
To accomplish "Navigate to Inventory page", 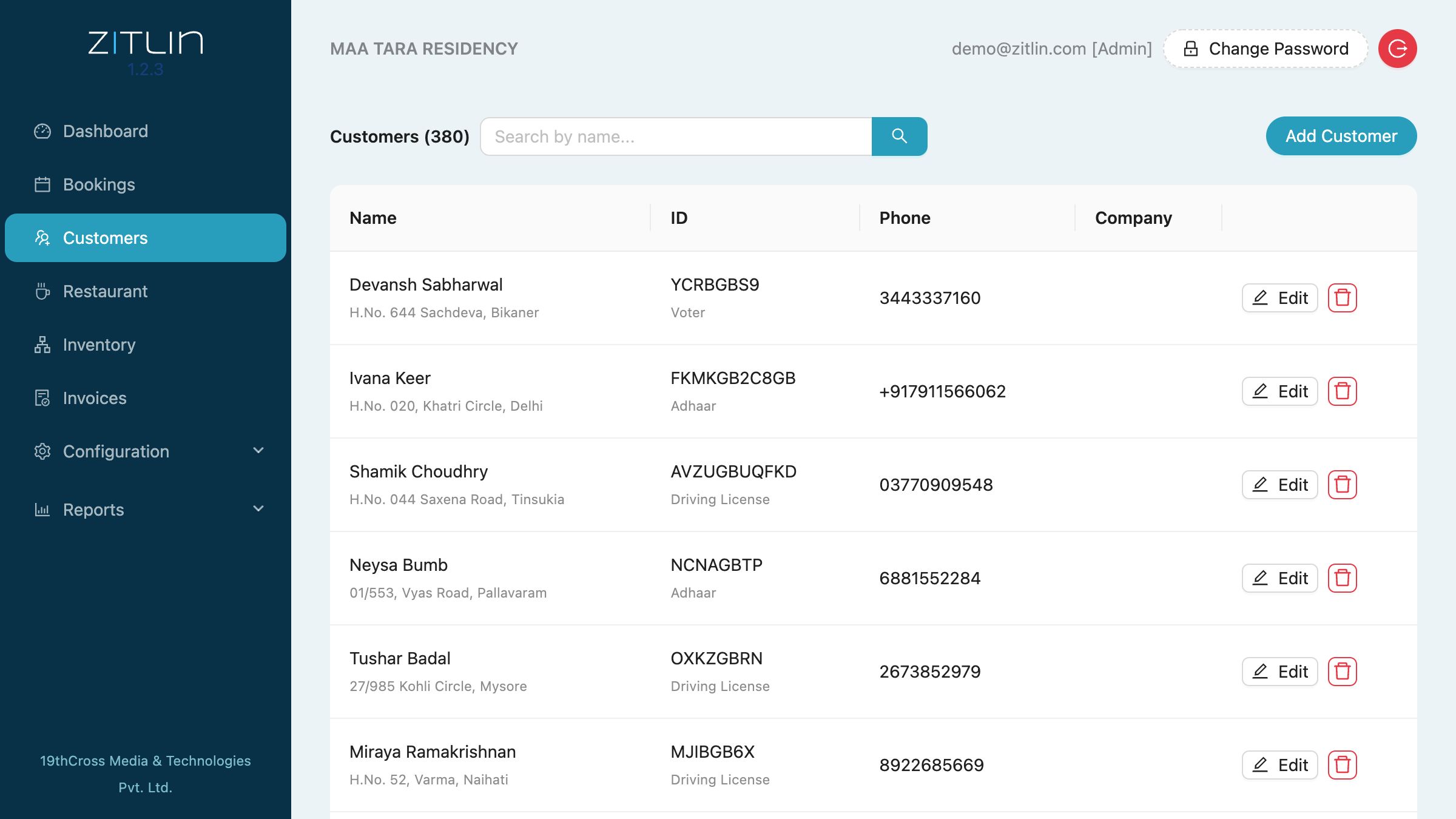I will (x=99, y=345).
